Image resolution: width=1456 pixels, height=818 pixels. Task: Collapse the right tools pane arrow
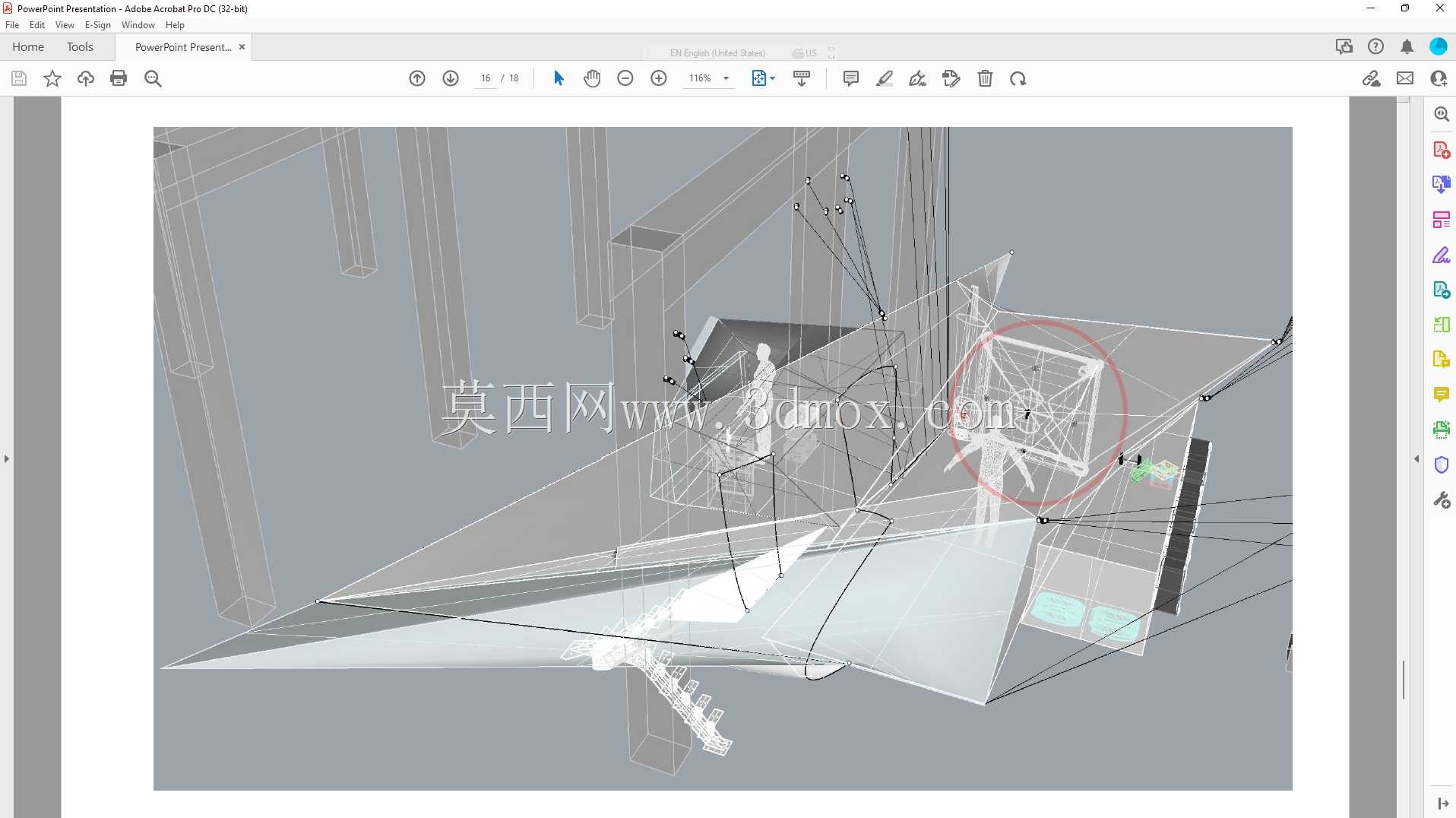pos(1416,458)
